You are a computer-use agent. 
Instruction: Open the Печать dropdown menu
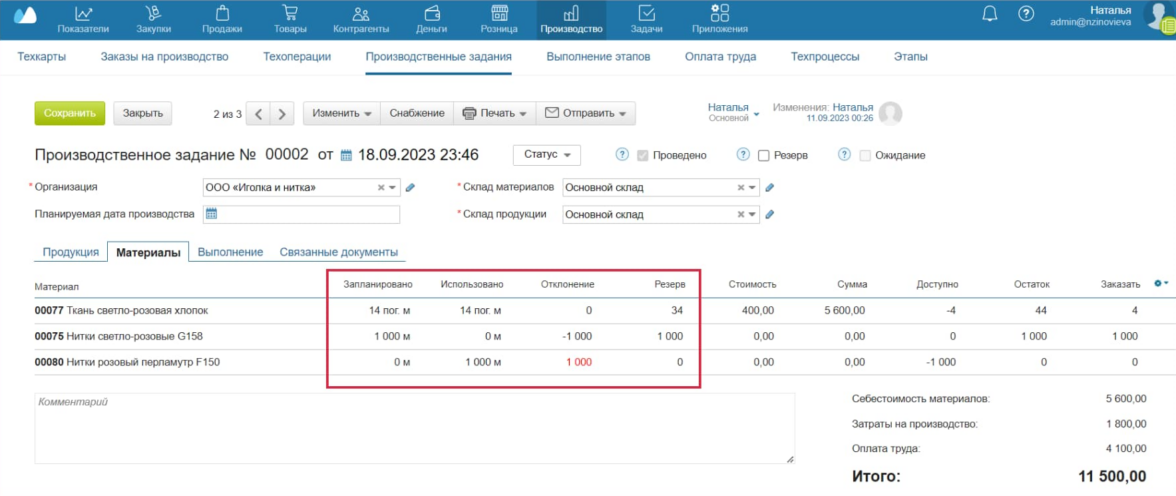click(x=494, y=113)
